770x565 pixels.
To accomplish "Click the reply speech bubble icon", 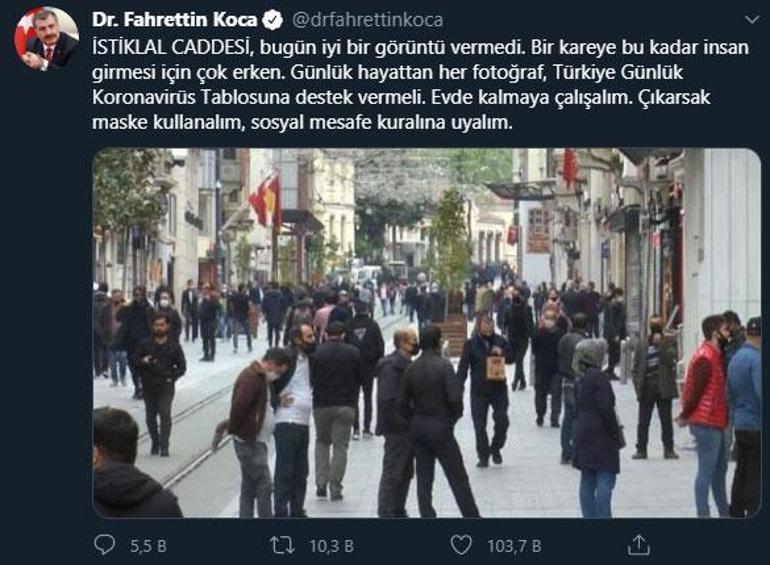I will (104, 545).
